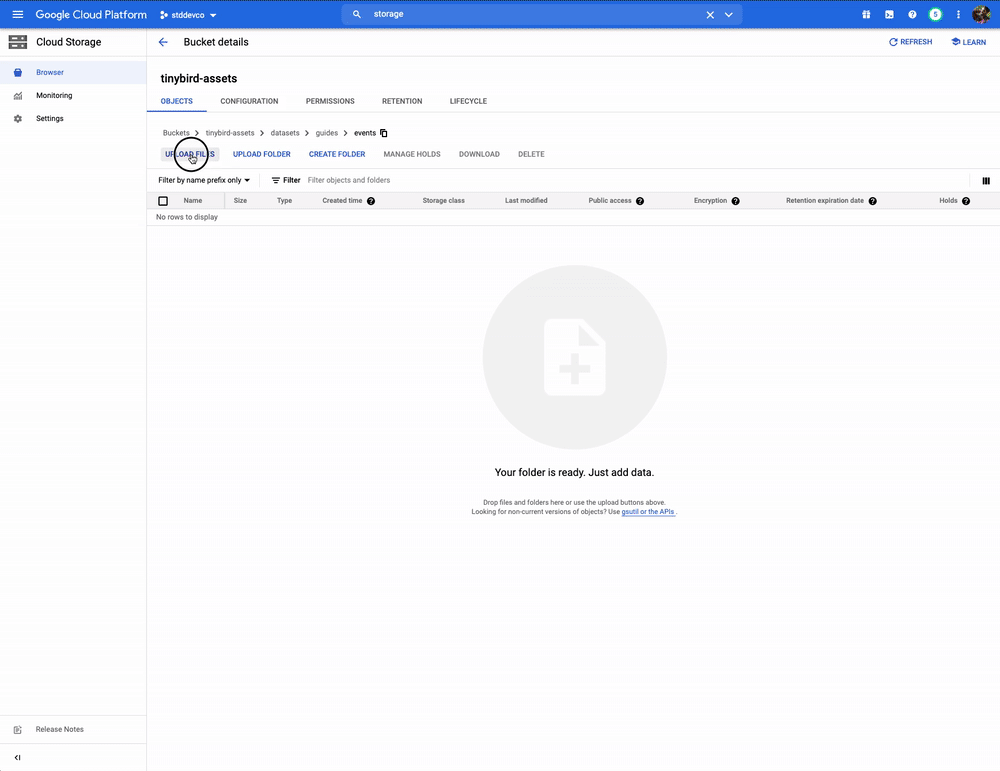Switch to the Retention tab
This screenshot has height=771, width=1000.
click(402, 101)
